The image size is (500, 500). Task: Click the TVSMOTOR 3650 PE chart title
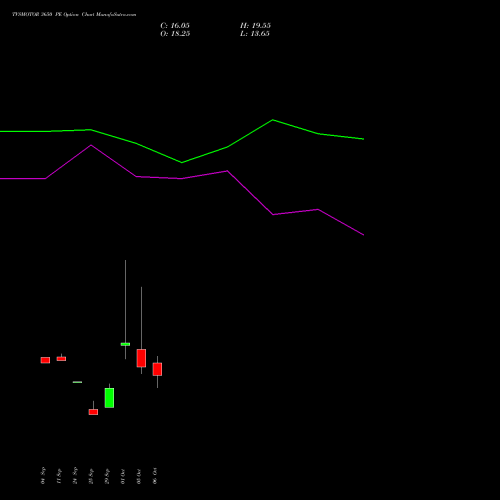(x=74, y=14)
